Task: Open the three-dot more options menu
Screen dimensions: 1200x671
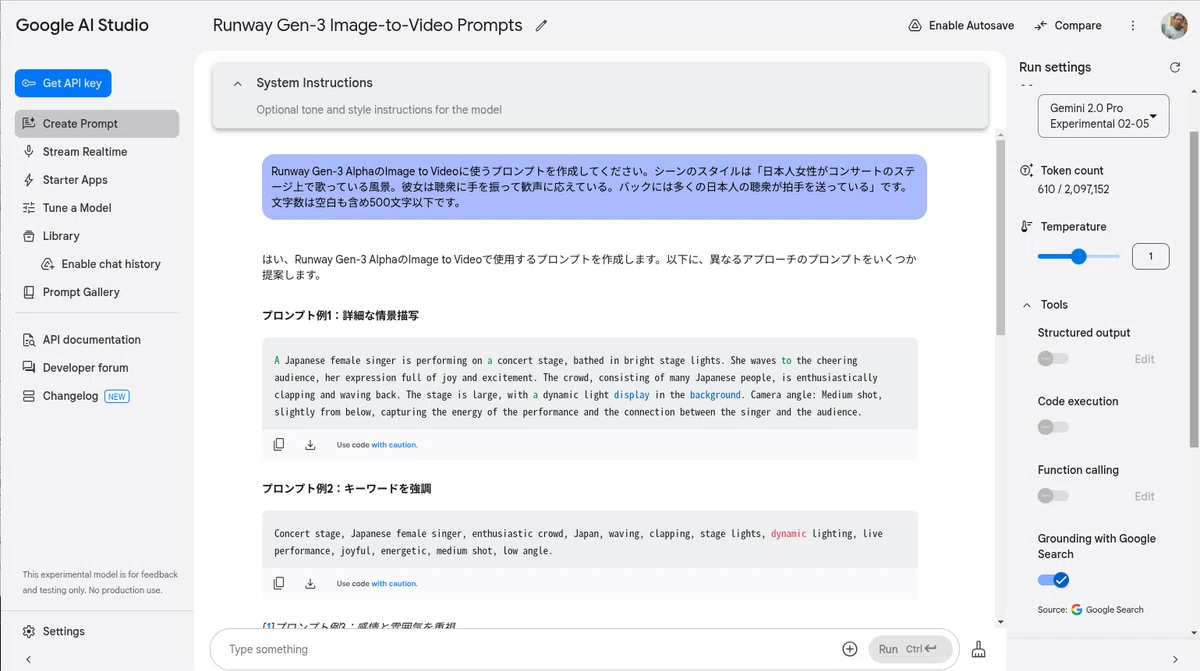Action: click(x=1133, y=26)
